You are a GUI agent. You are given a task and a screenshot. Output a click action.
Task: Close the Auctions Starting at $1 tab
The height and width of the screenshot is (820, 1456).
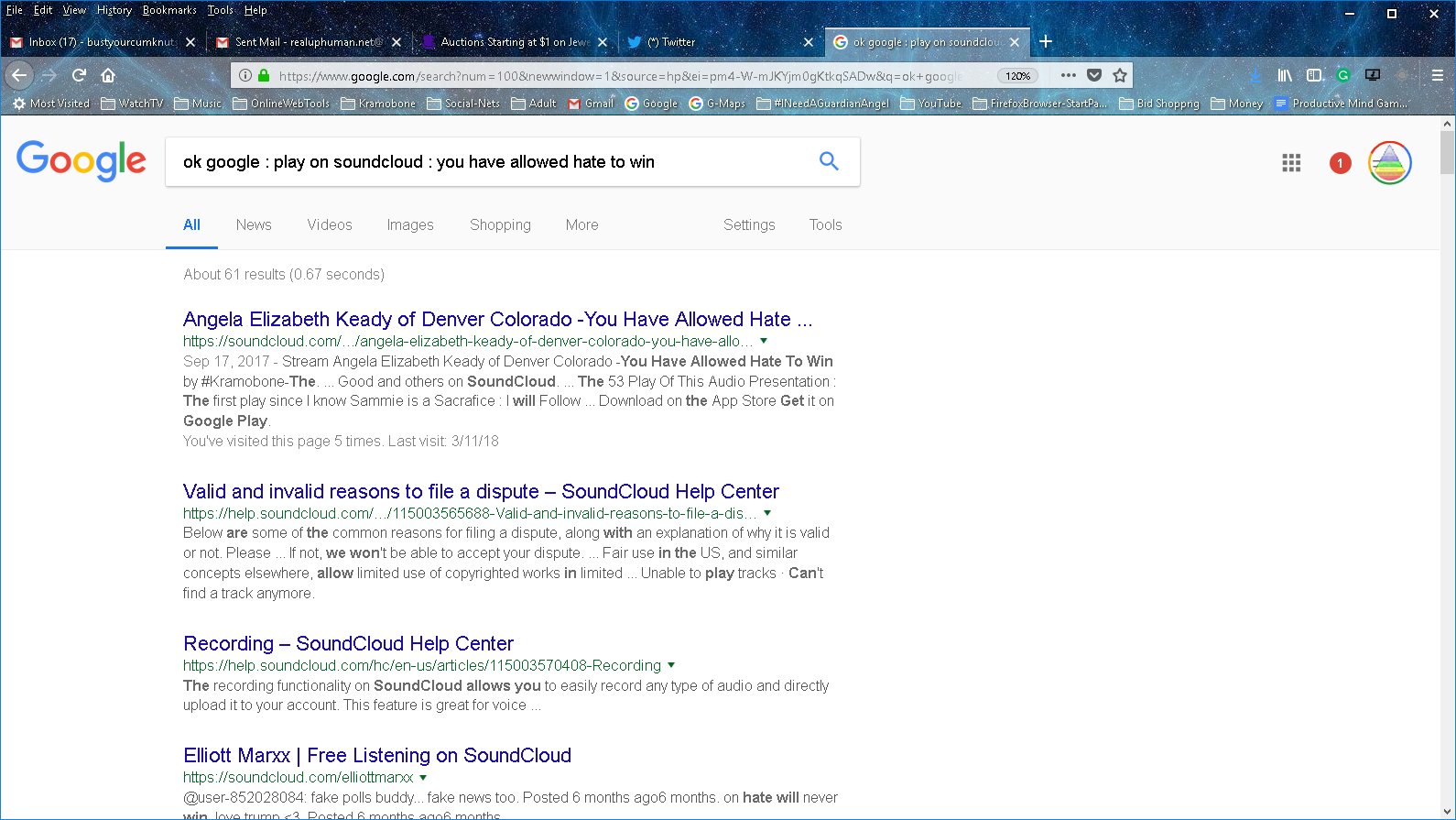pos(603,42)
